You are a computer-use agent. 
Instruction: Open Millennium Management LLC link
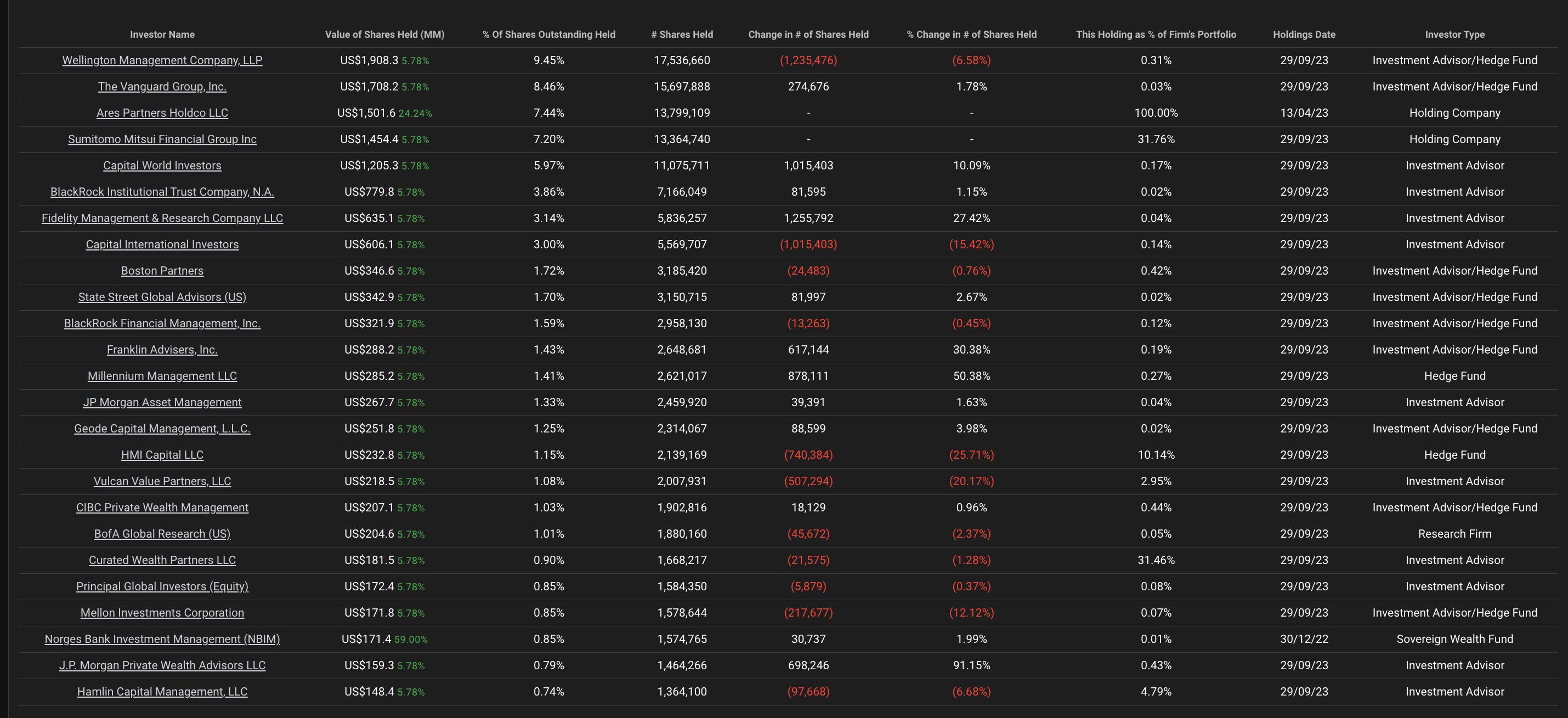click(x=162, y=376)
